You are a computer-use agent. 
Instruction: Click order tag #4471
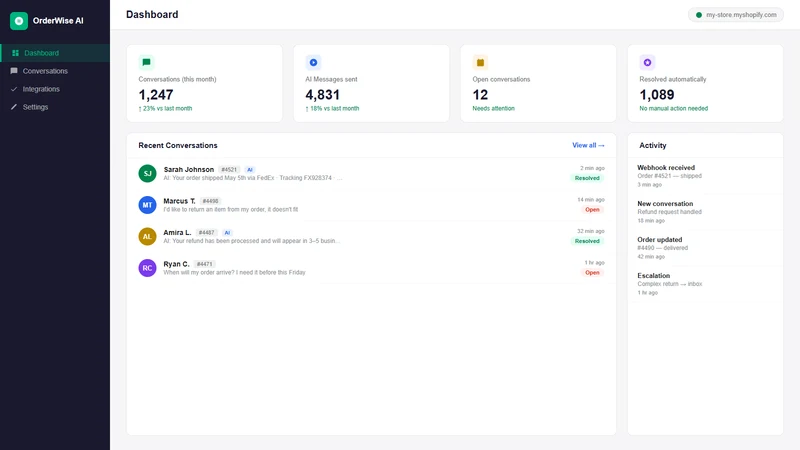(205, 264)
